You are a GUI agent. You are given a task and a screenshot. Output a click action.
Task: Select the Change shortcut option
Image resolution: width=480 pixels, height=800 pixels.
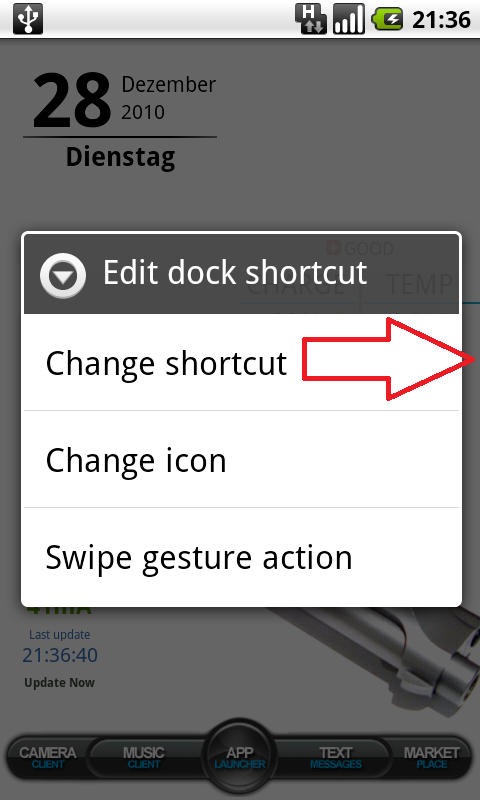(241, 362)
